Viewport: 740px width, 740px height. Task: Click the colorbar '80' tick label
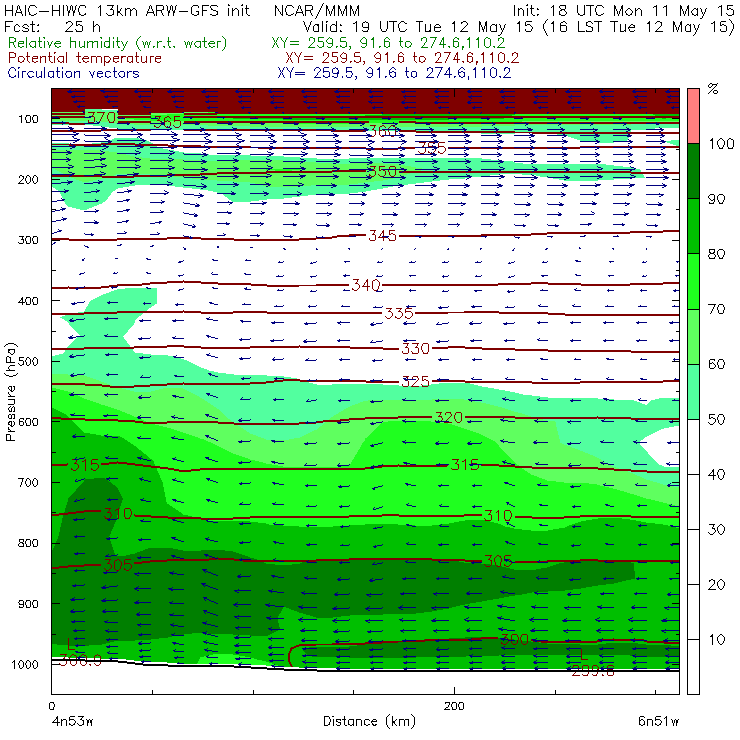click(716, 254)
